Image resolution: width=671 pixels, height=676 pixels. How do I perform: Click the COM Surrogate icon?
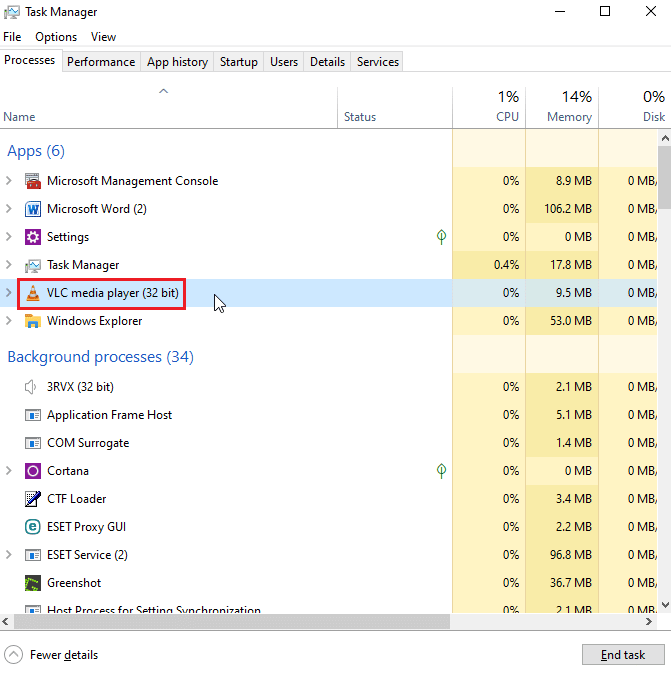pyautogui.click(x=33, y=443)
